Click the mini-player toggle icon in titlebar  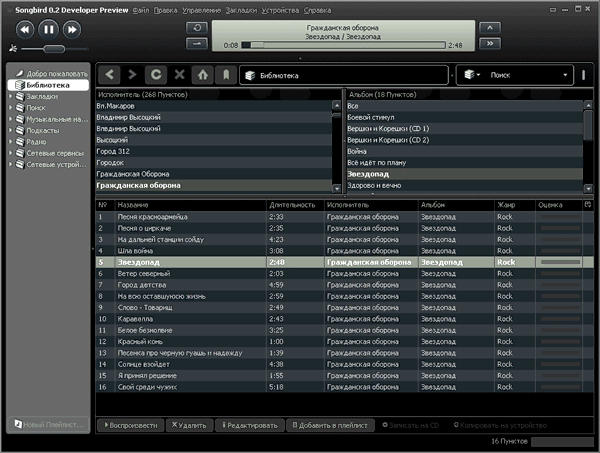pyautogui.click(x=553, y=10)
